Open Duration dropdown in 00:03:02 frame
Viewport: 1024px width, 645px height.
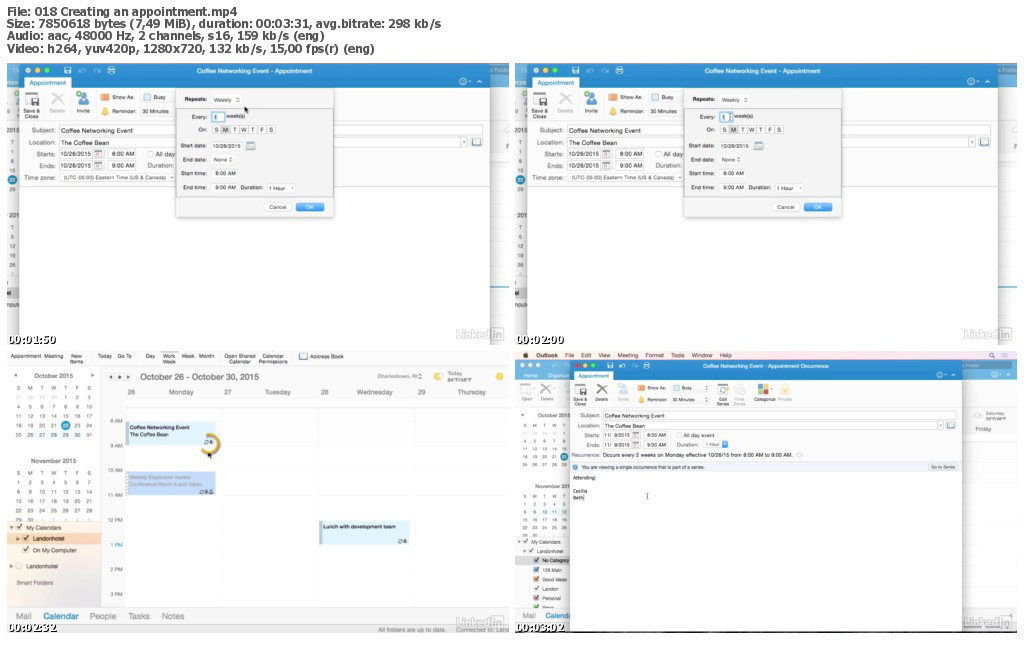[716, 445]
